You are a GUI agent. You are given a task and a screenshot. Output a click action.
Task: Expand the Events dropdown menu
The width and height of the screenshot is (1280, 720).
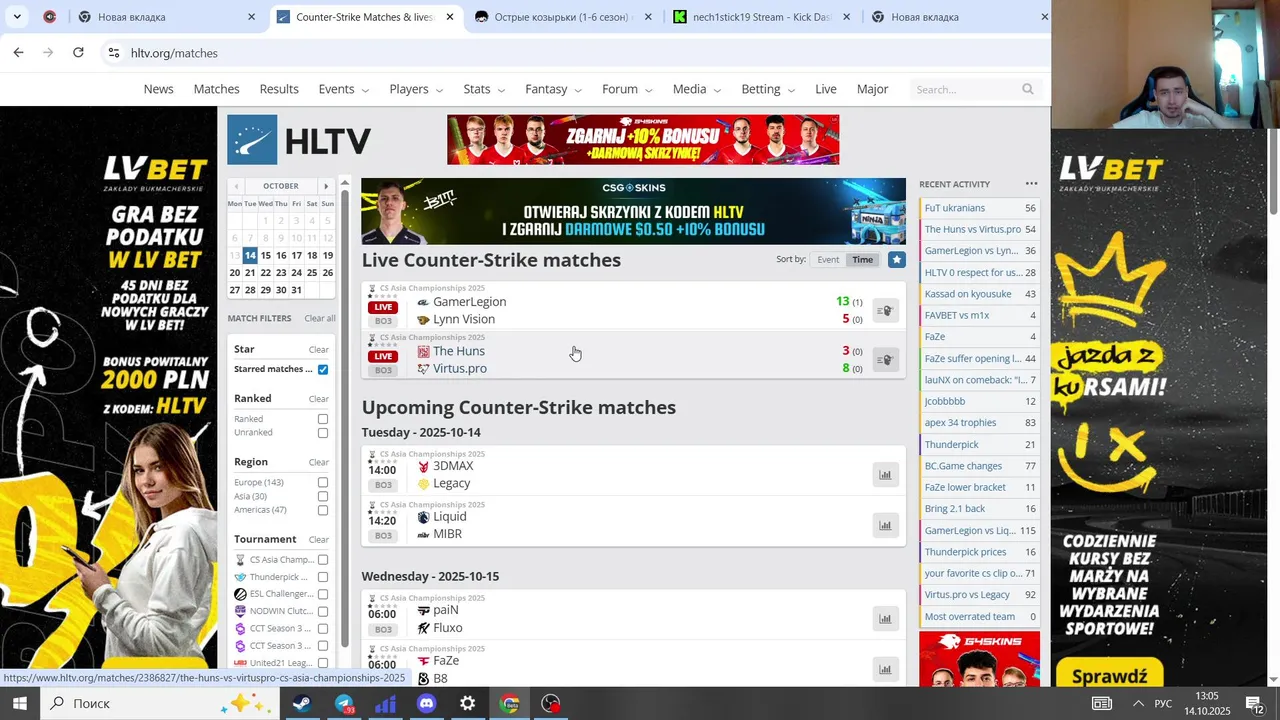tap(344, 89)
